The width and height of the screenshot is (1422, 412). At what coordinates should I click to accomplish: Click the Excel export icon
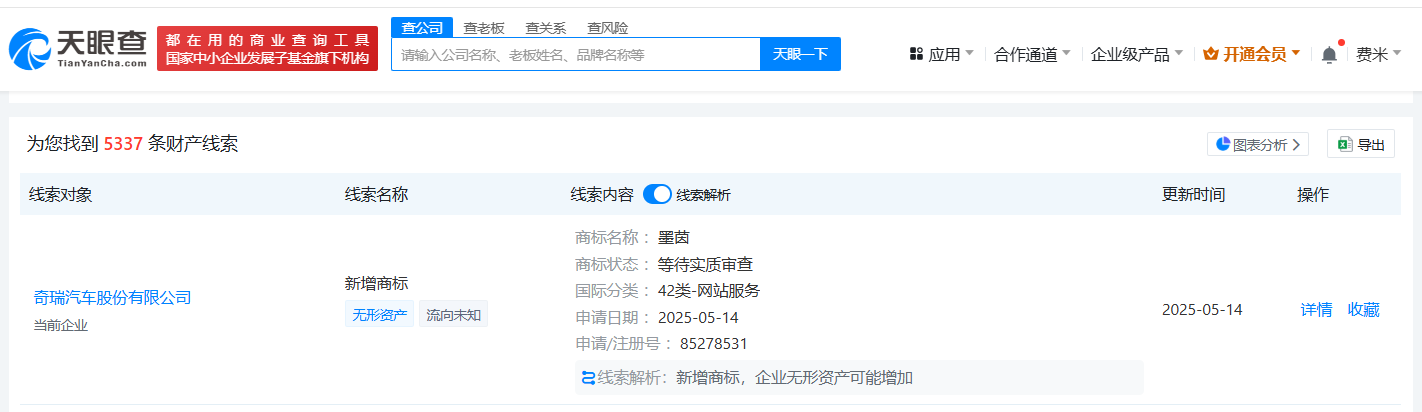[1345, 144]
